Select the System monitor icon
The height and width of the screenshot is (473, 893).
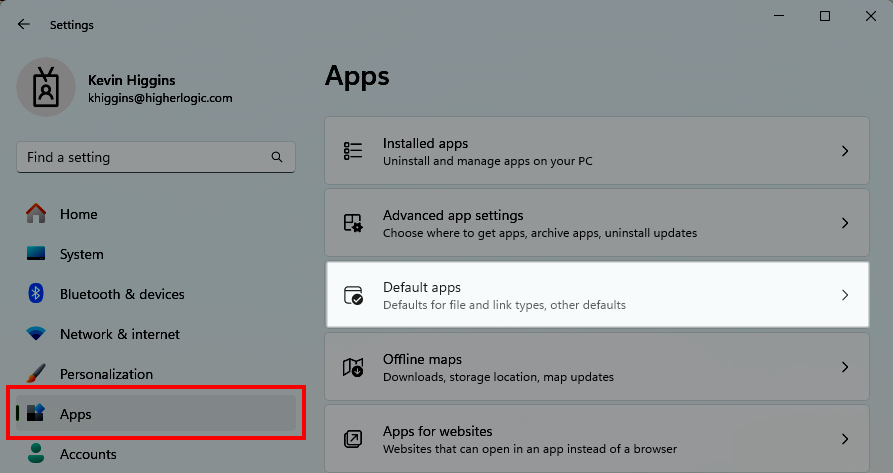tap(37, 254)
